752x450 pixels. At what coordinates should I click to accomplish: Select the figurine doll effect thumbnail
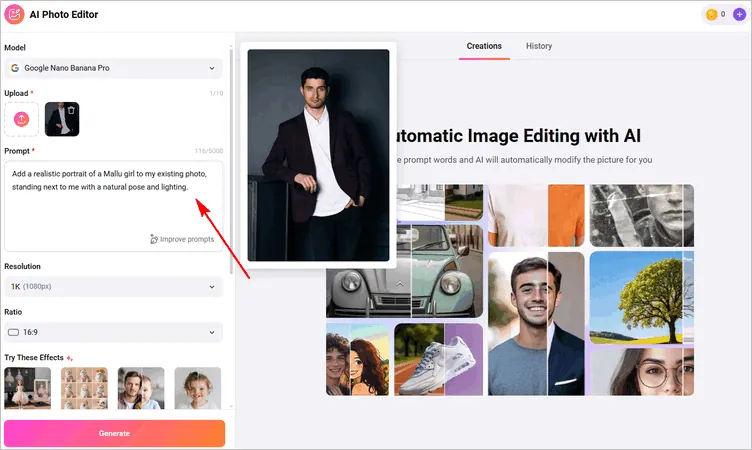coord(27,388)
